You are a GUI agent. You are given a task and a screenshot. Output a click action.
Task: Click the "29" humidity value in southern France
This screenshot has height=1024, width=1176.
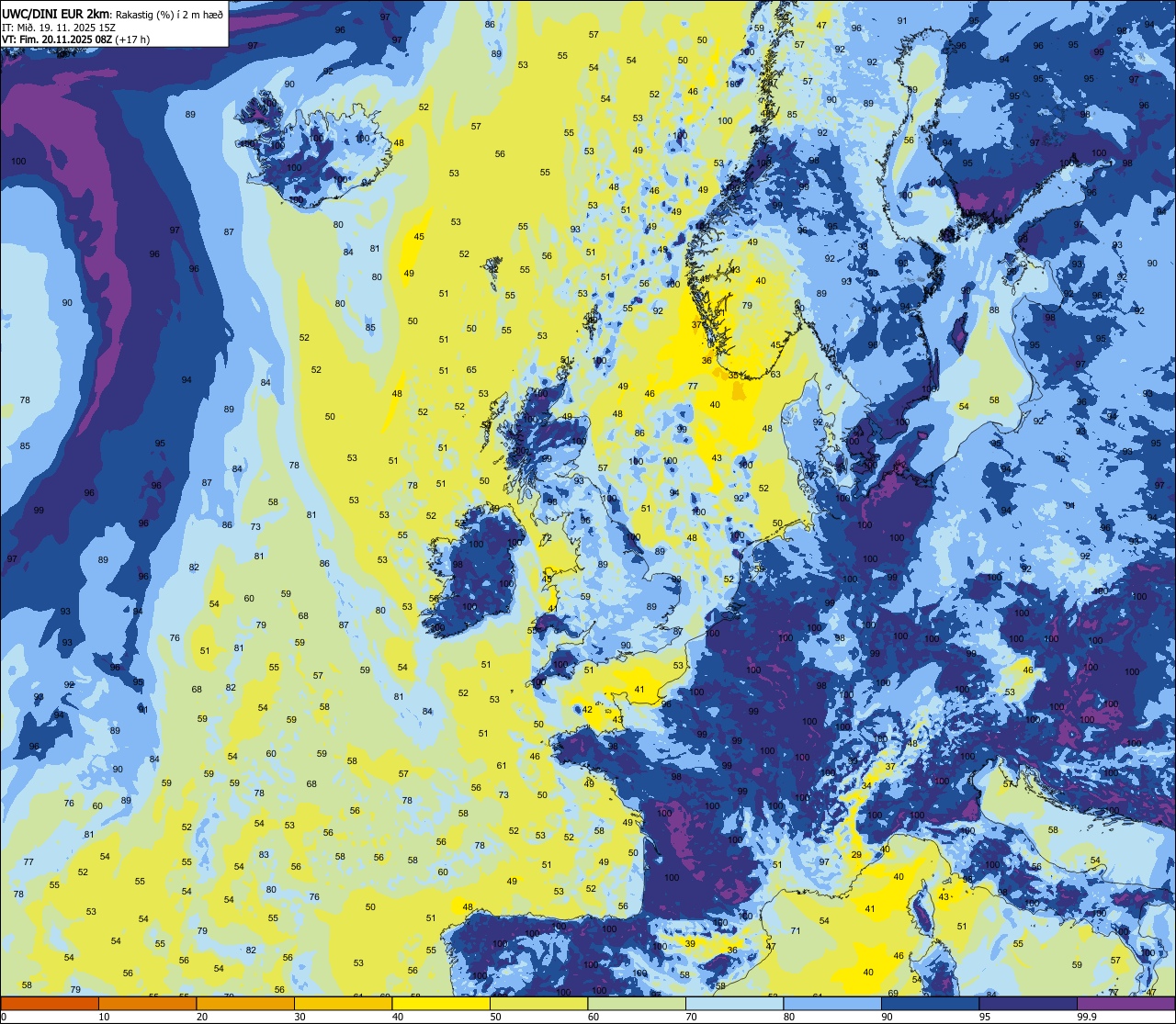[856, 855]
